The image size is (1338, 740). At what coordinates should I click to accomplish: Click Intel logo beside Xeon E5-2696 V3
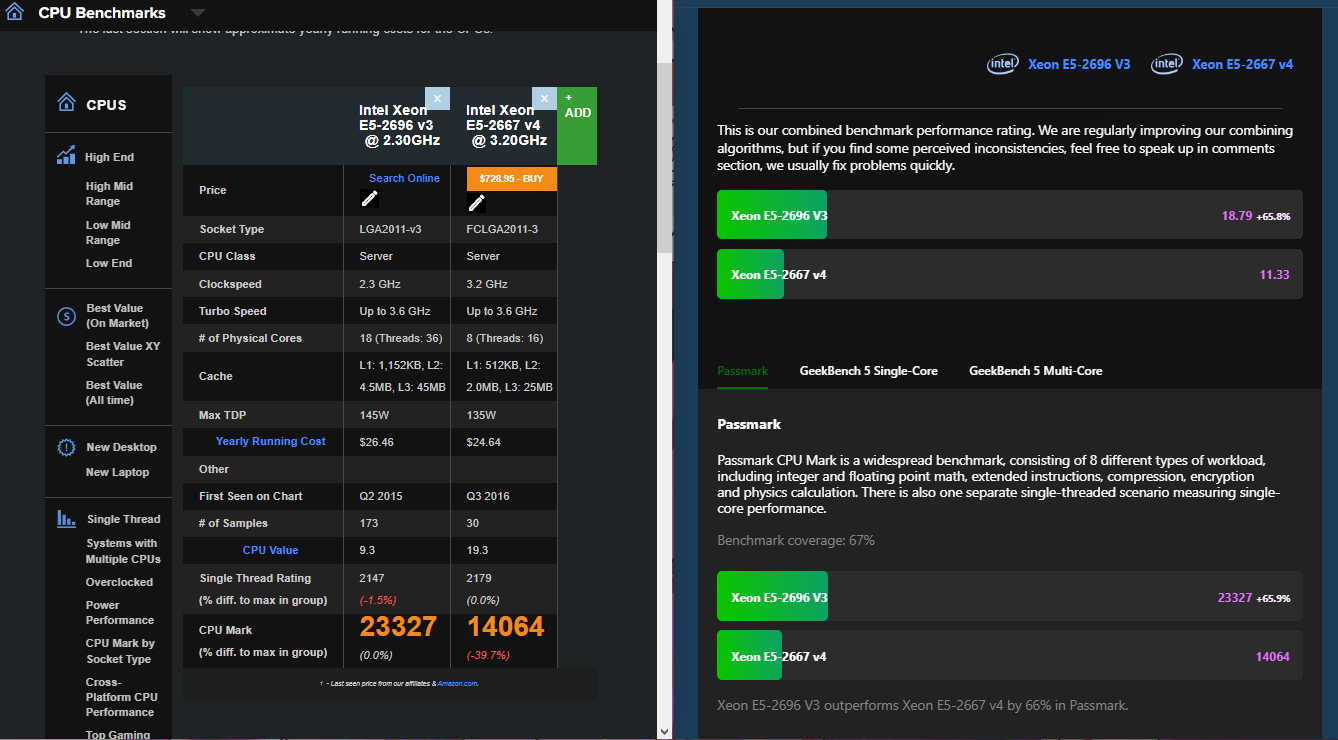(x=1003, y=64)
